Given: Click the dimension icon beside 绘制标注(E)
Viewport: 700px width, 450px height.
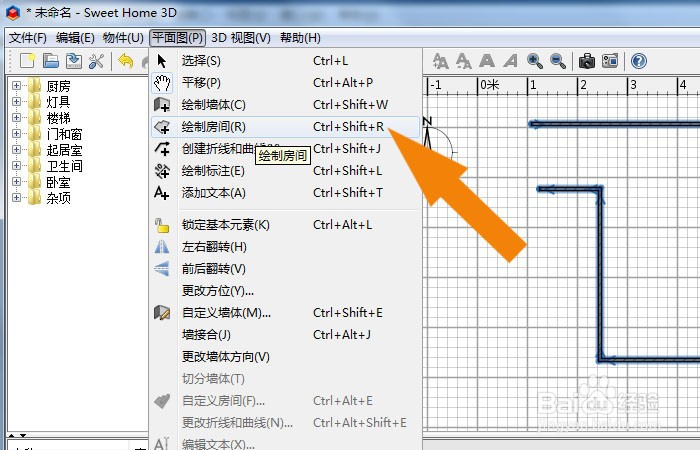Looking at the screenshot, I should (162, 171).
